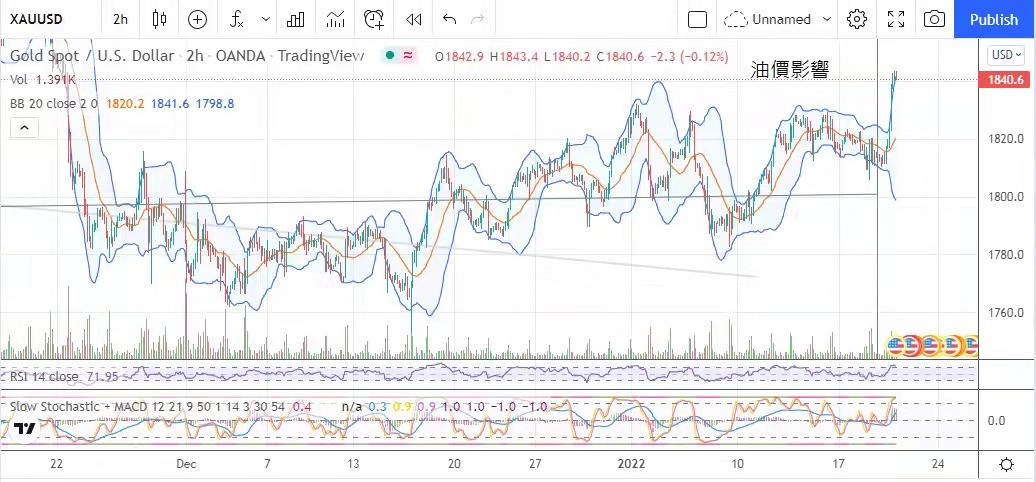Open the candlestick chart style selector
The width and height of the screenshot is (1036, 482).
pos(160,19)
